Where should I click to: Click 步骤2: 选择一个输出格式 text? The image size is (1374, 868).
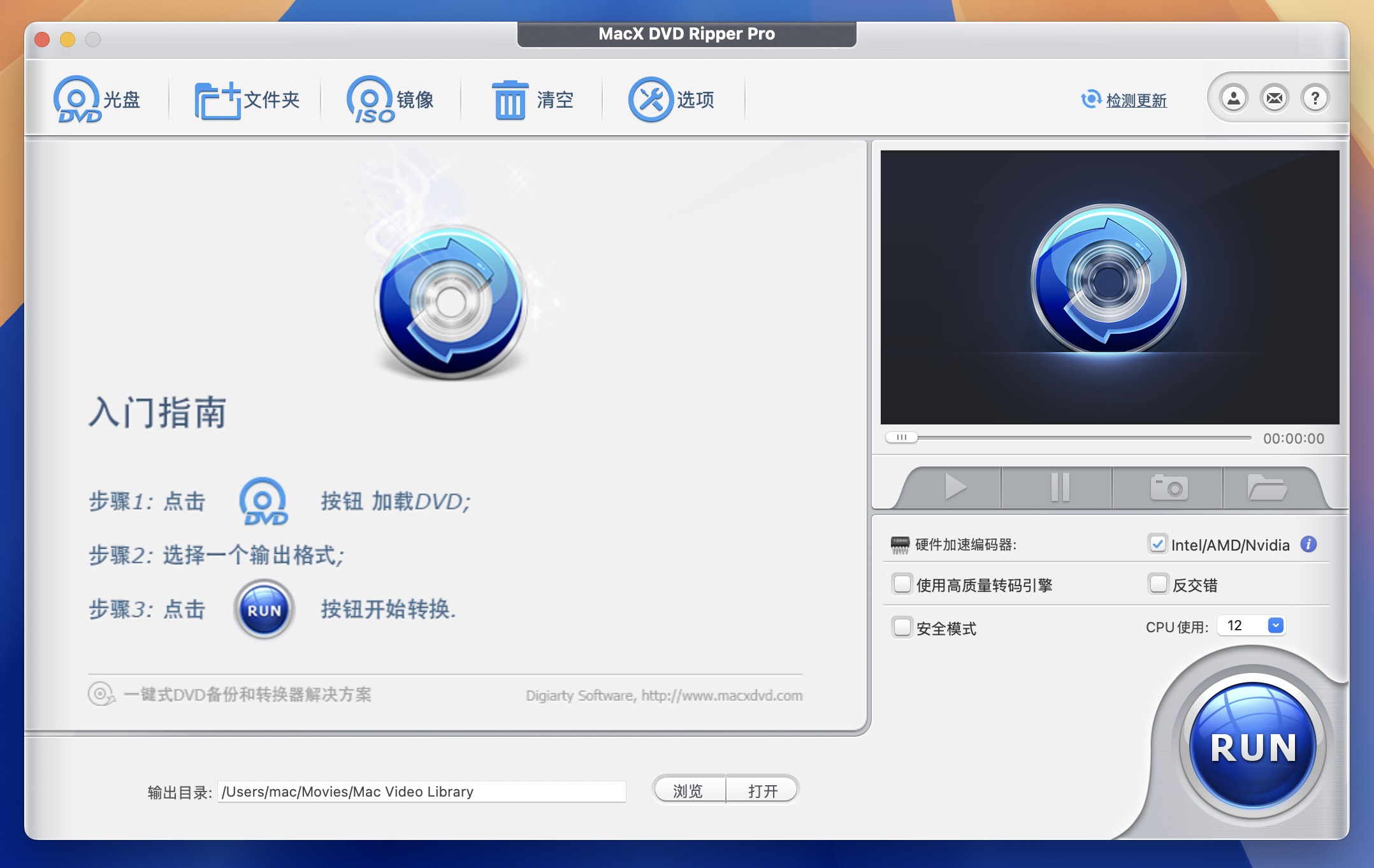coord(217,555)
